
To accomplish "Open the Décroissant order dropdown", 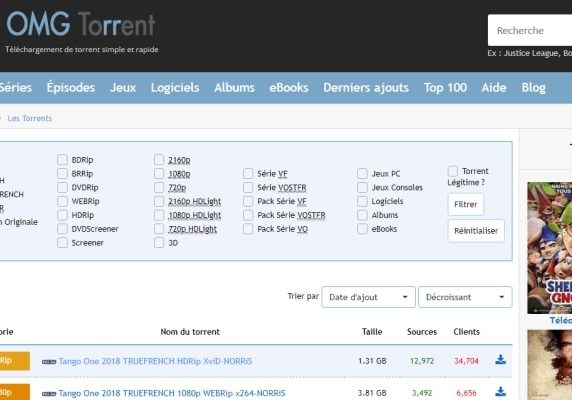I will (465, 297).
